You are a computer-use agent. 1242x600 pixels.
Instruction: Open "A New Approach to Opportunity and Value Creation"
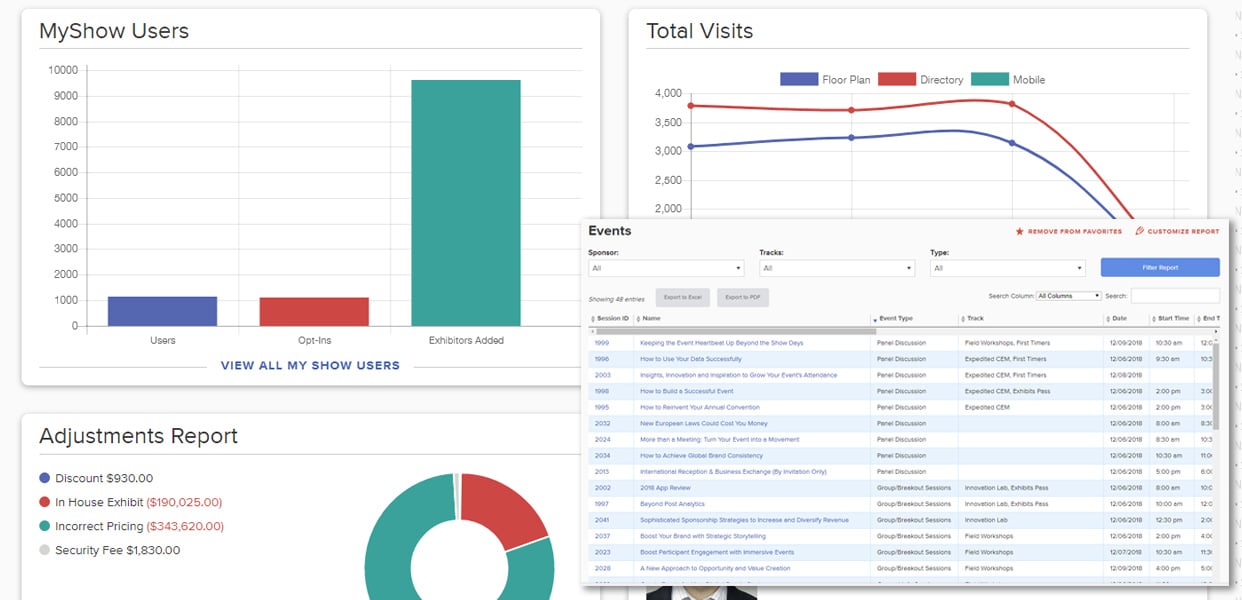715,568
